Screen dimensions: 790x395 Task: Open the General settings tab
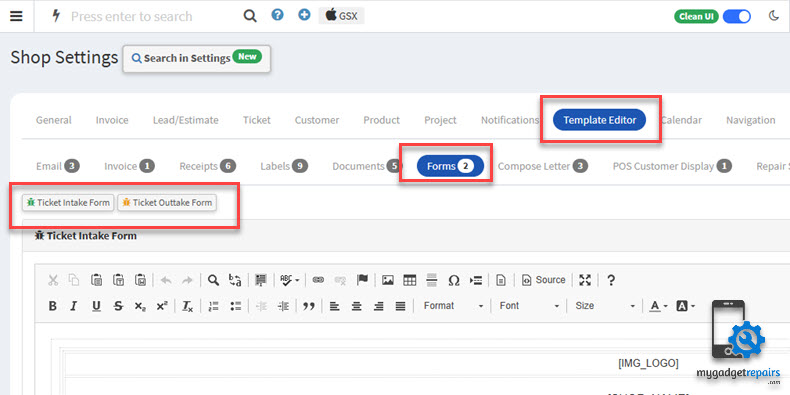(53, 120)
